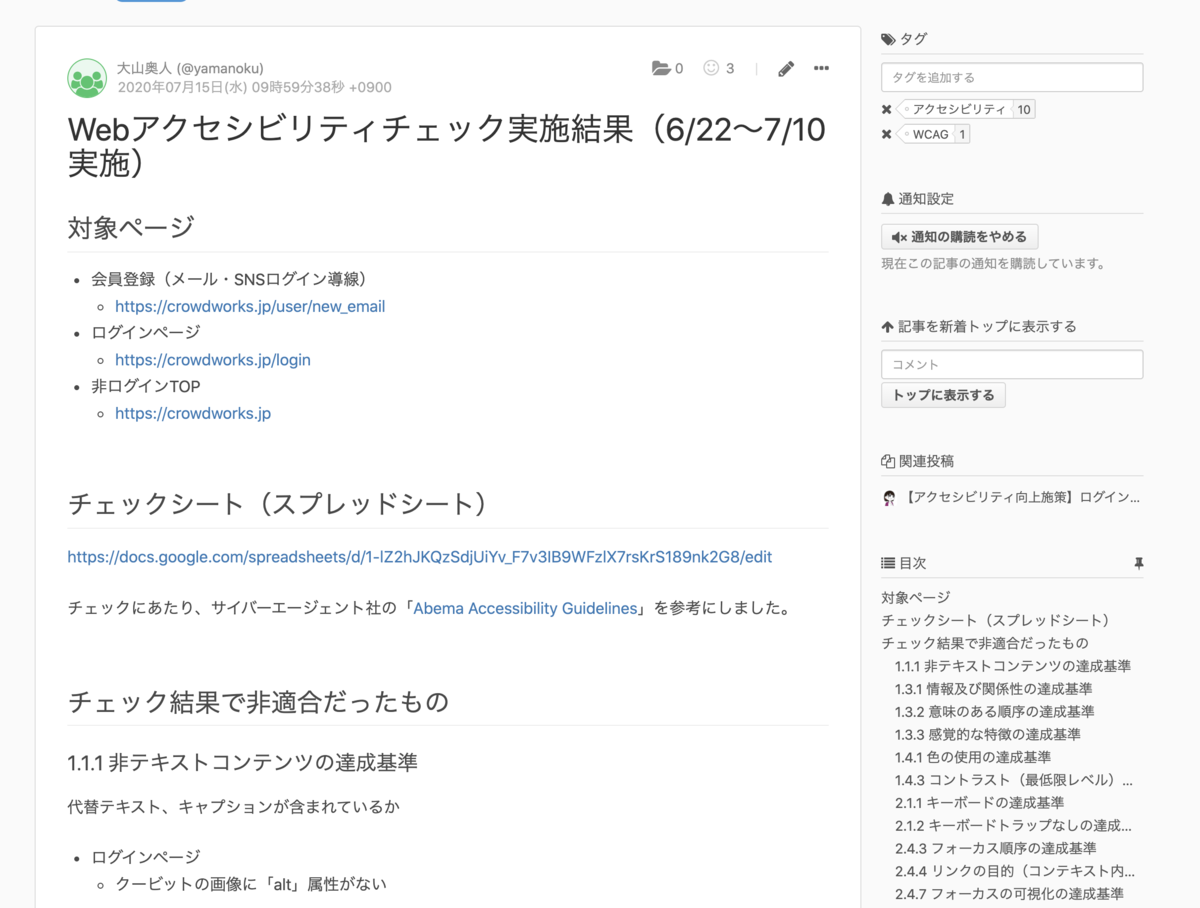Open the Google Spreadsheets checksheet link
Image resolution: width=1200 pixels, height=908 pixels.
pos(419,557)
